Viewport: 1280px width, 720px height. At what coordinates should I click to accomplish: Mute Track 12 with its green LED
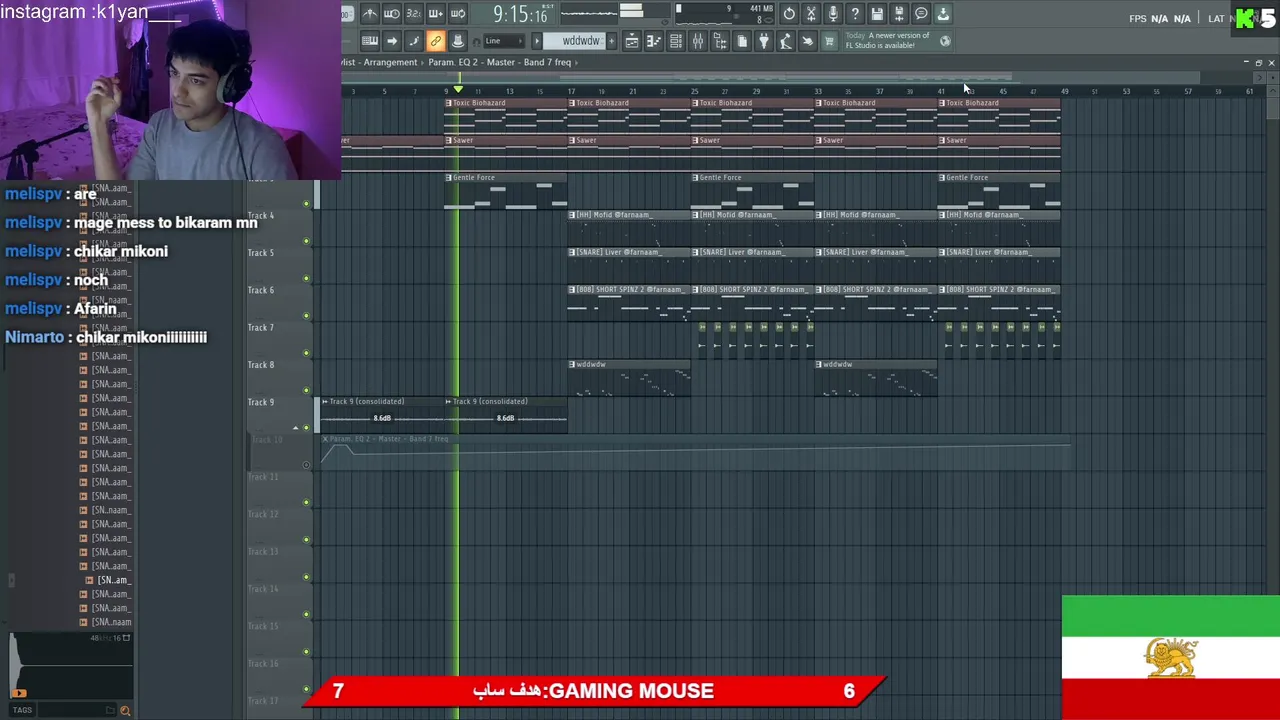(306, 539)
